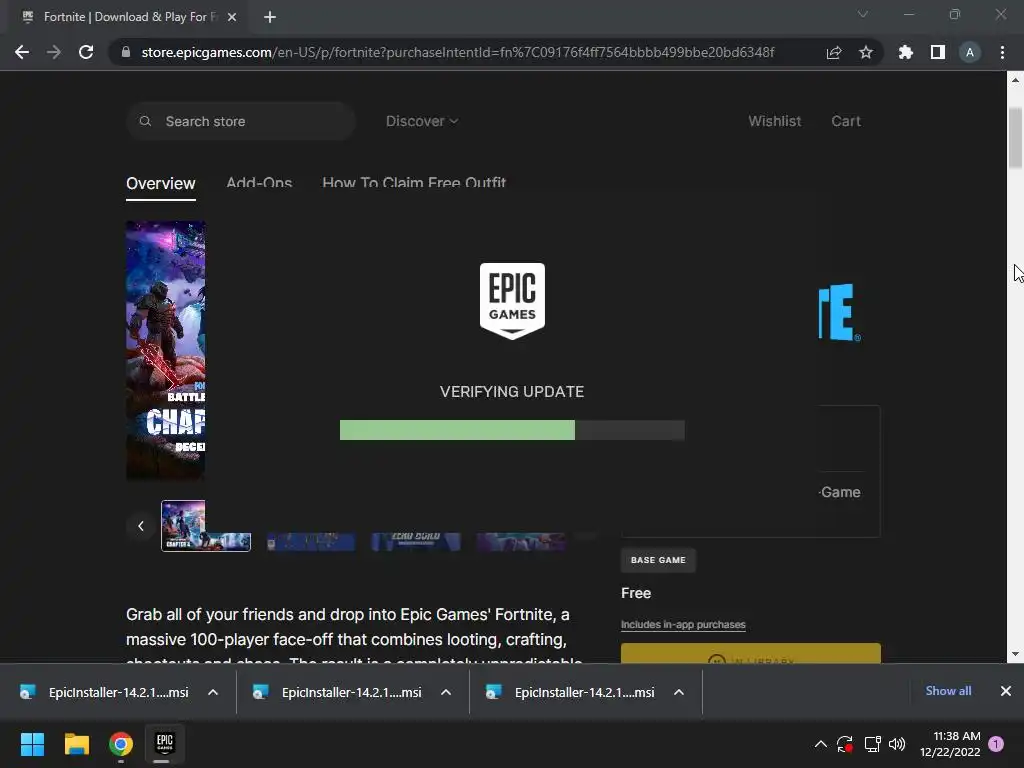Open the Wishlist link

[x=775, y=121]
